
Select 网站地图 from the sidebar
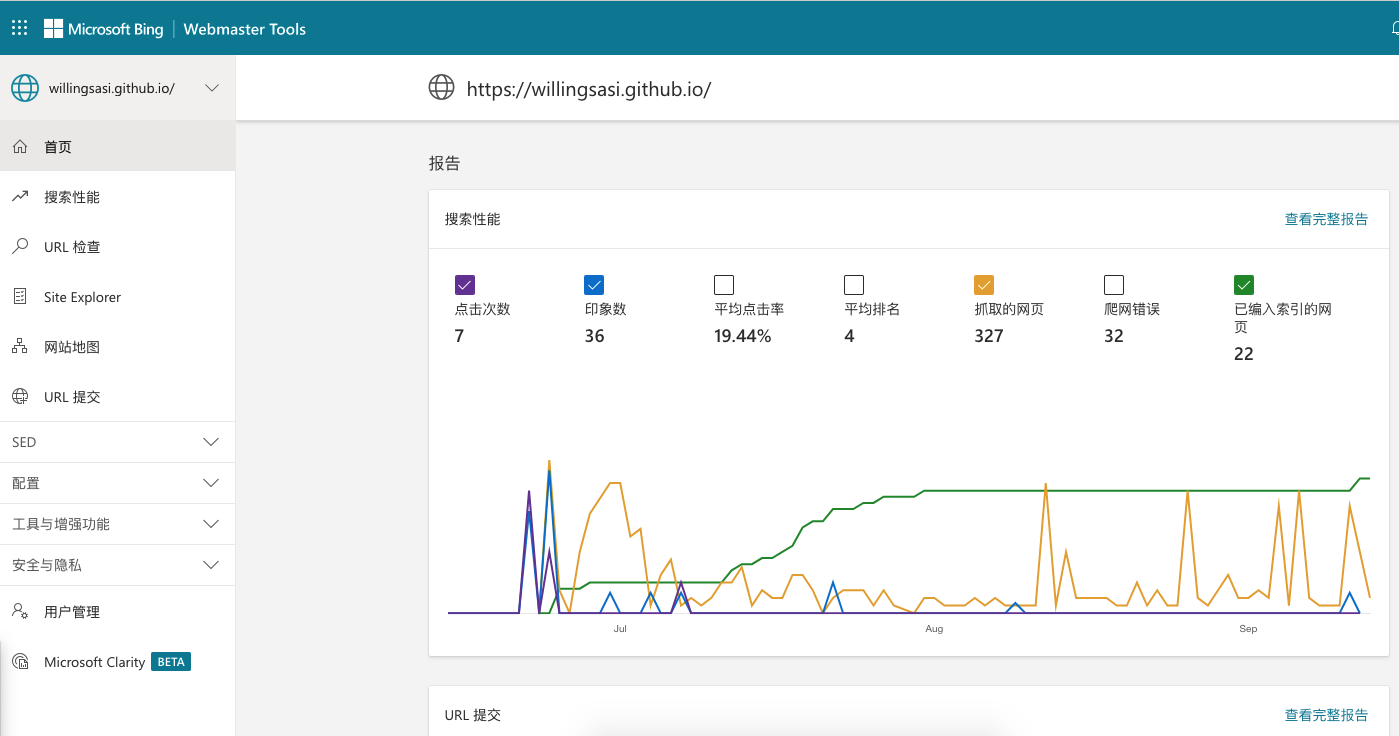72,347
